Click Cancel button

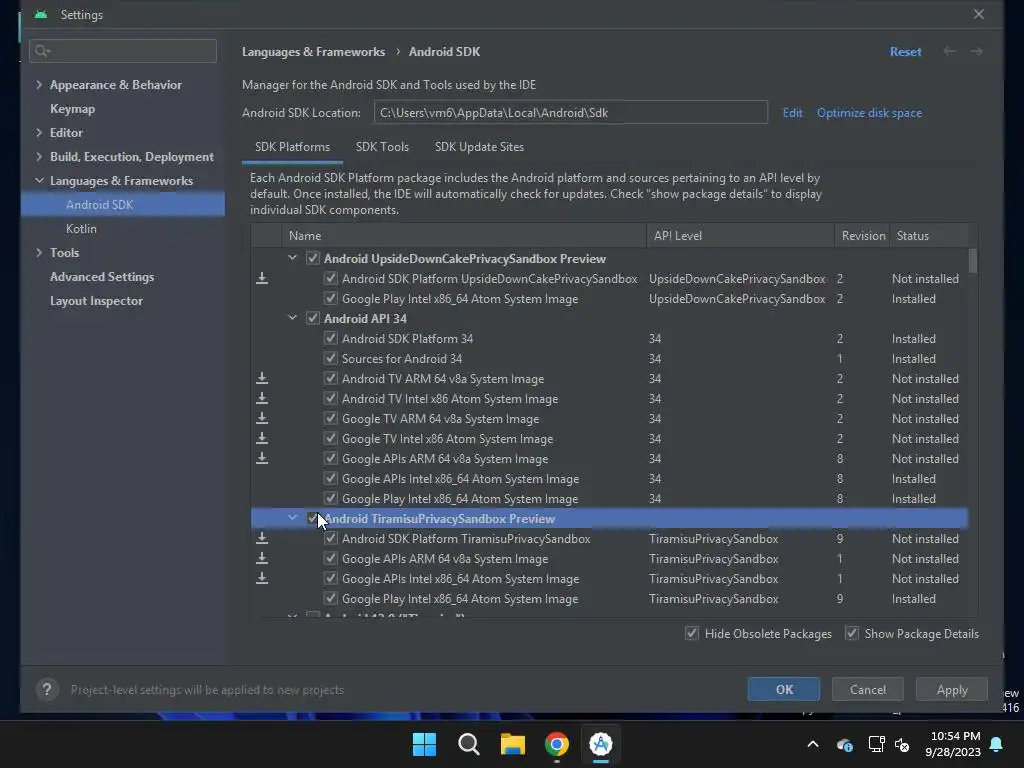[868, 690]
